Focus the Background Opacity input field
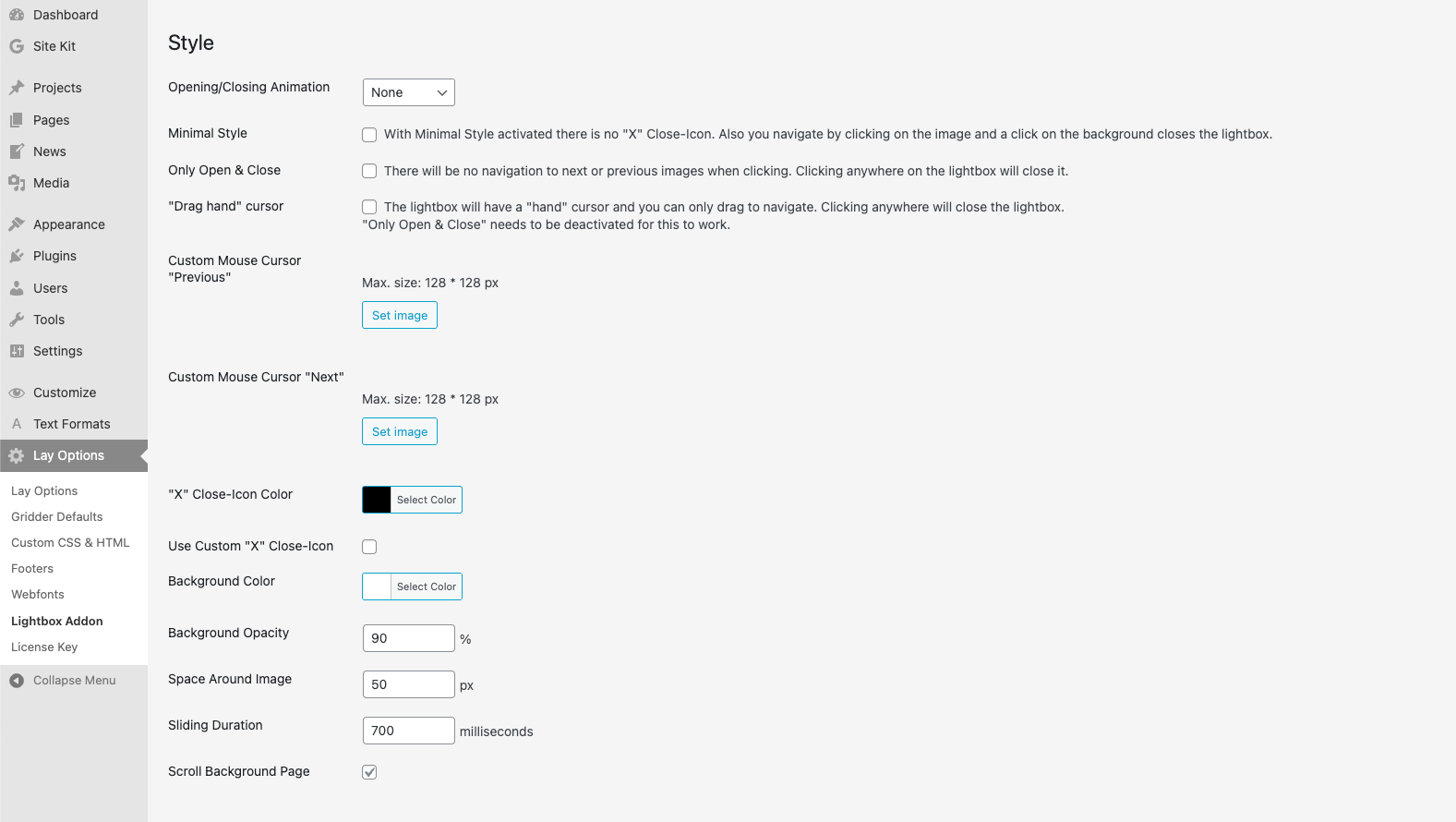 click(x=408, y=638)
